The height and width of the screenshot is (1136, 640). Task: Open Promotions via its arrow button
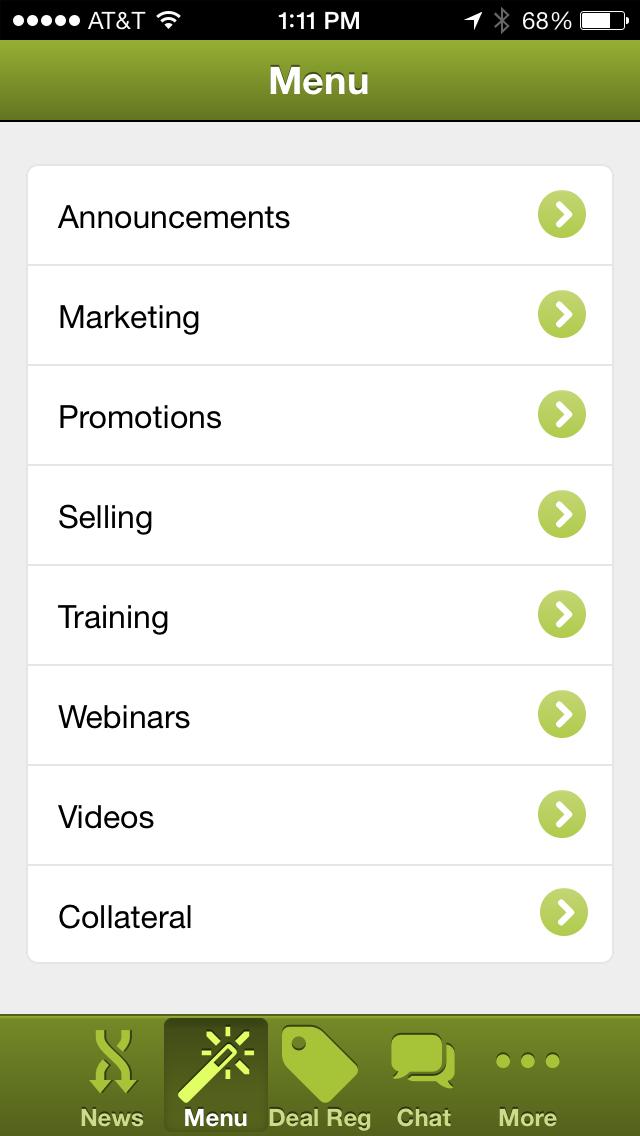pos(562,415)
